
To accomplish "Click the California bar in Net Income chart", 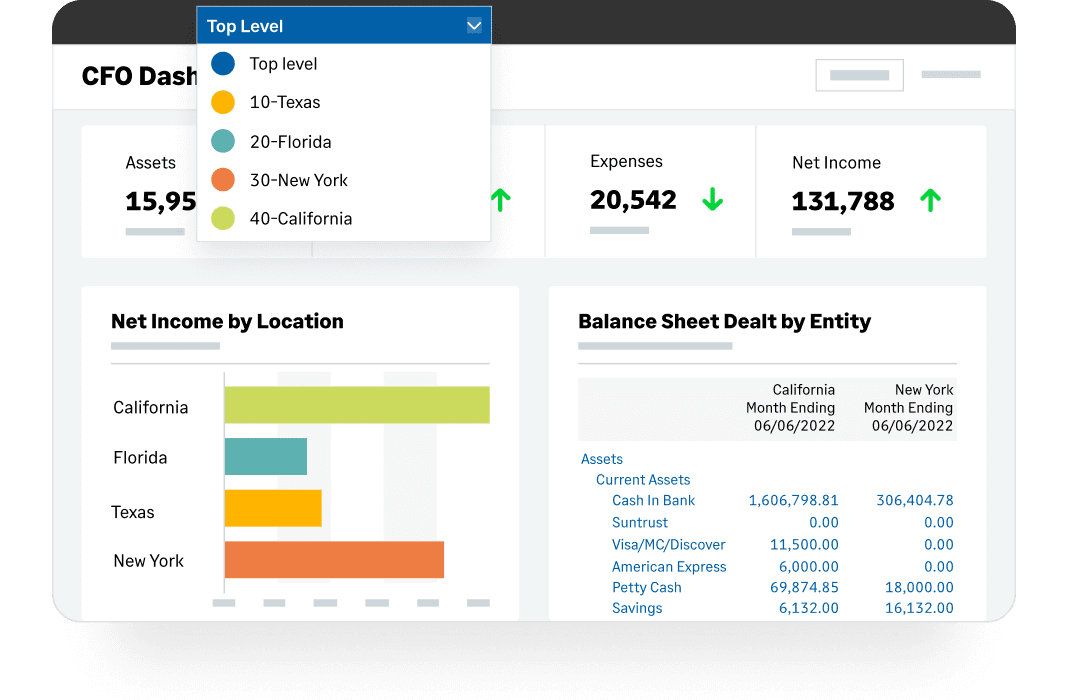I will pyautogui.click(x=356, y=405).
